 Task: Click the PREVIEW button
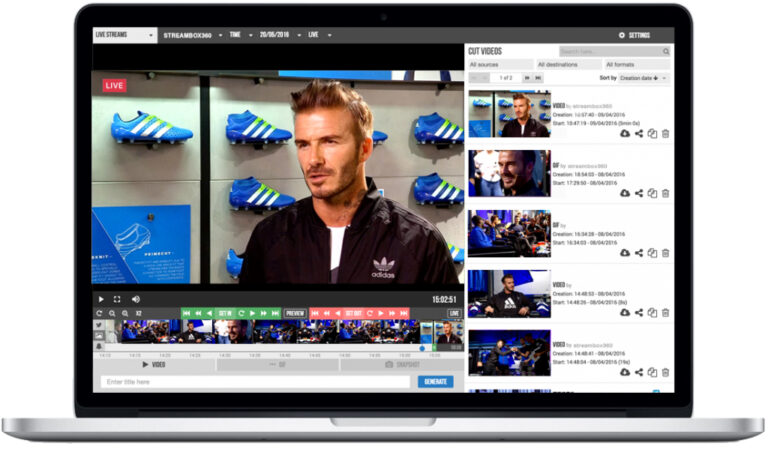click(x=295, y=313)
